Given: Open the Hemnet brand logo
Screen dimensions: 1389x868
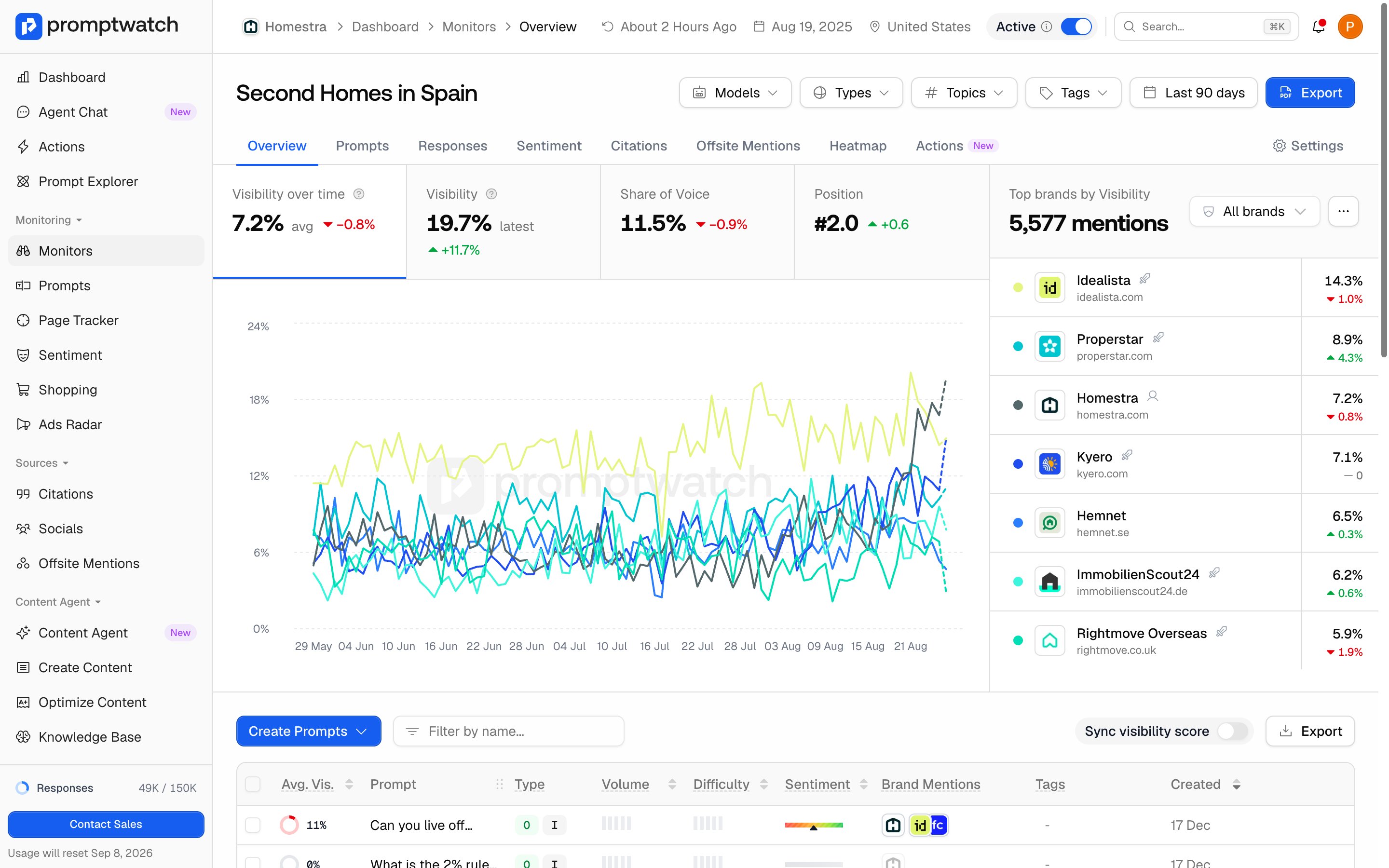Looking at the screenshot, I should 1050,523.
